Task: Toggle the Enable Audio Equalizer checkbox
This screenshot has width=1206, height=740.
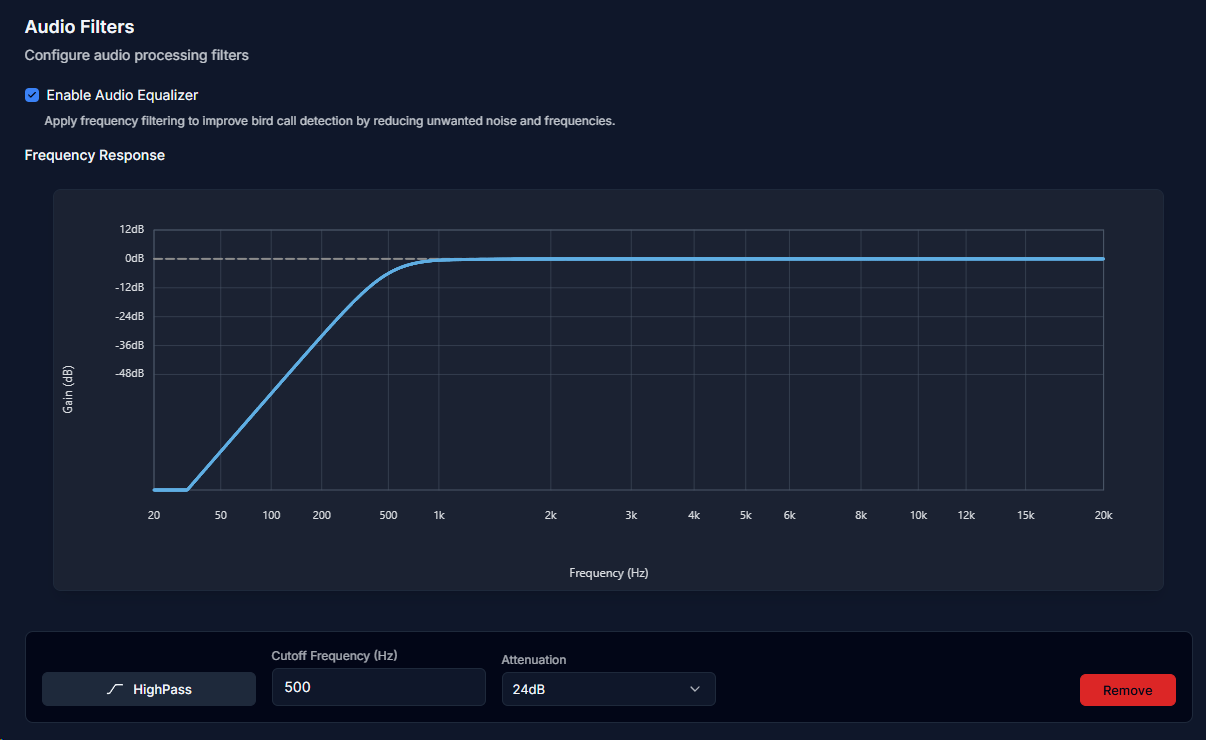Action: click(x=32, y=95)
